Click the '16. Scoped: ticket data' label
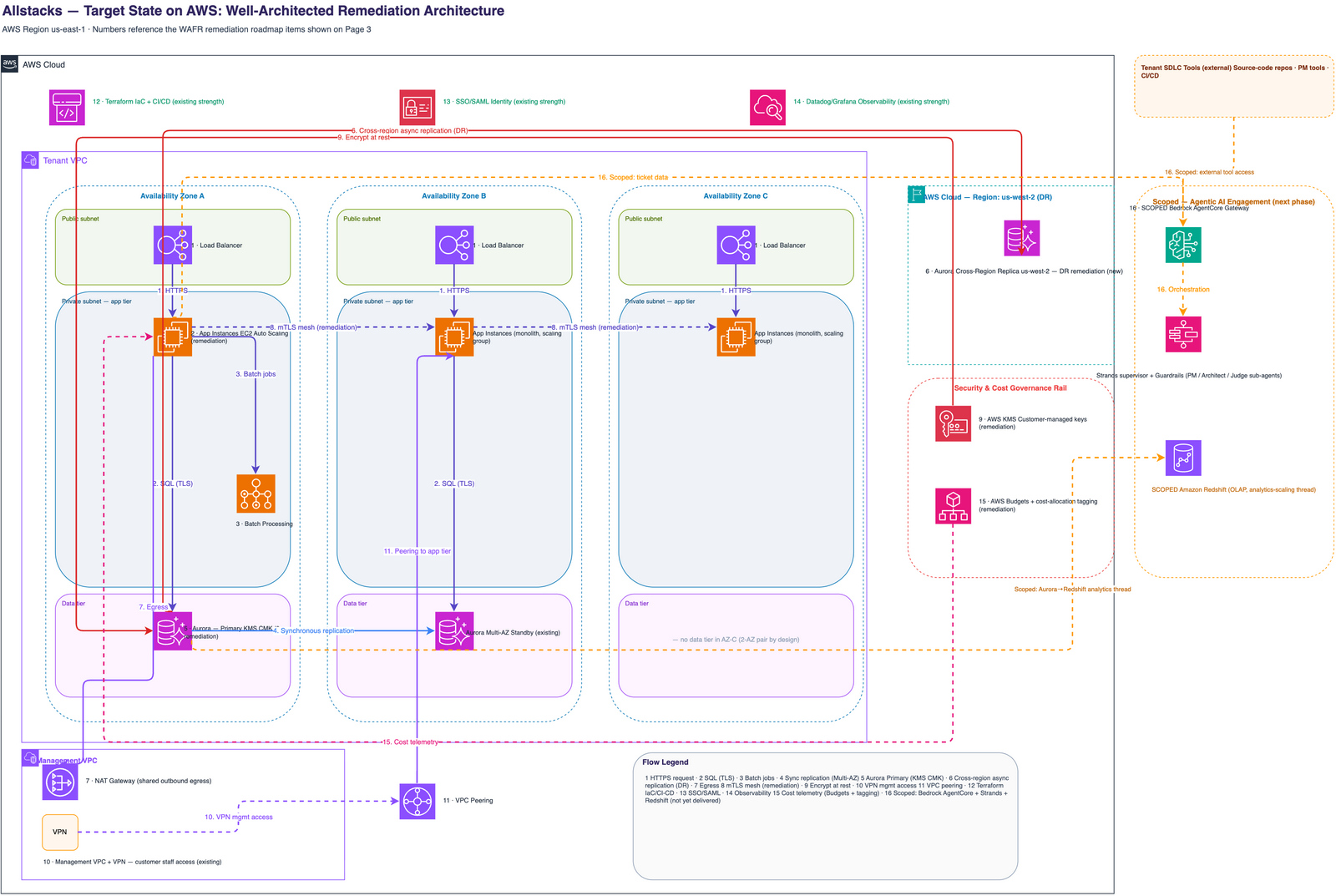The height and width of the screenshot is (896, 1336). [633, 178]
